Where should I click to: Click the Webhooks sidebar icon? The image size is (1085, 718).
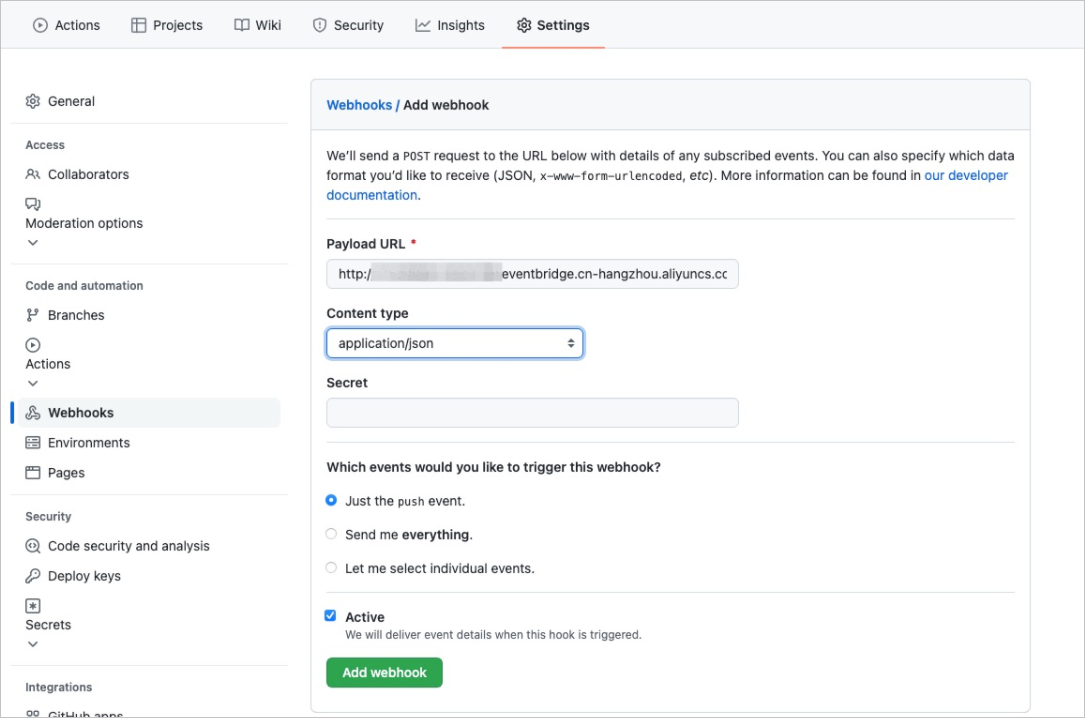click(33, 413)
